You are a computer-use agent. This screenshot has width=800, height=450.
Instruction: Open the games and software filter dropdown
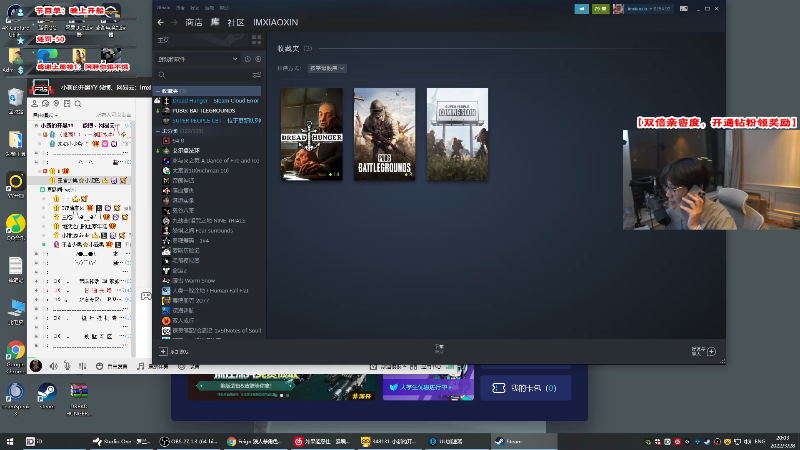197,59
